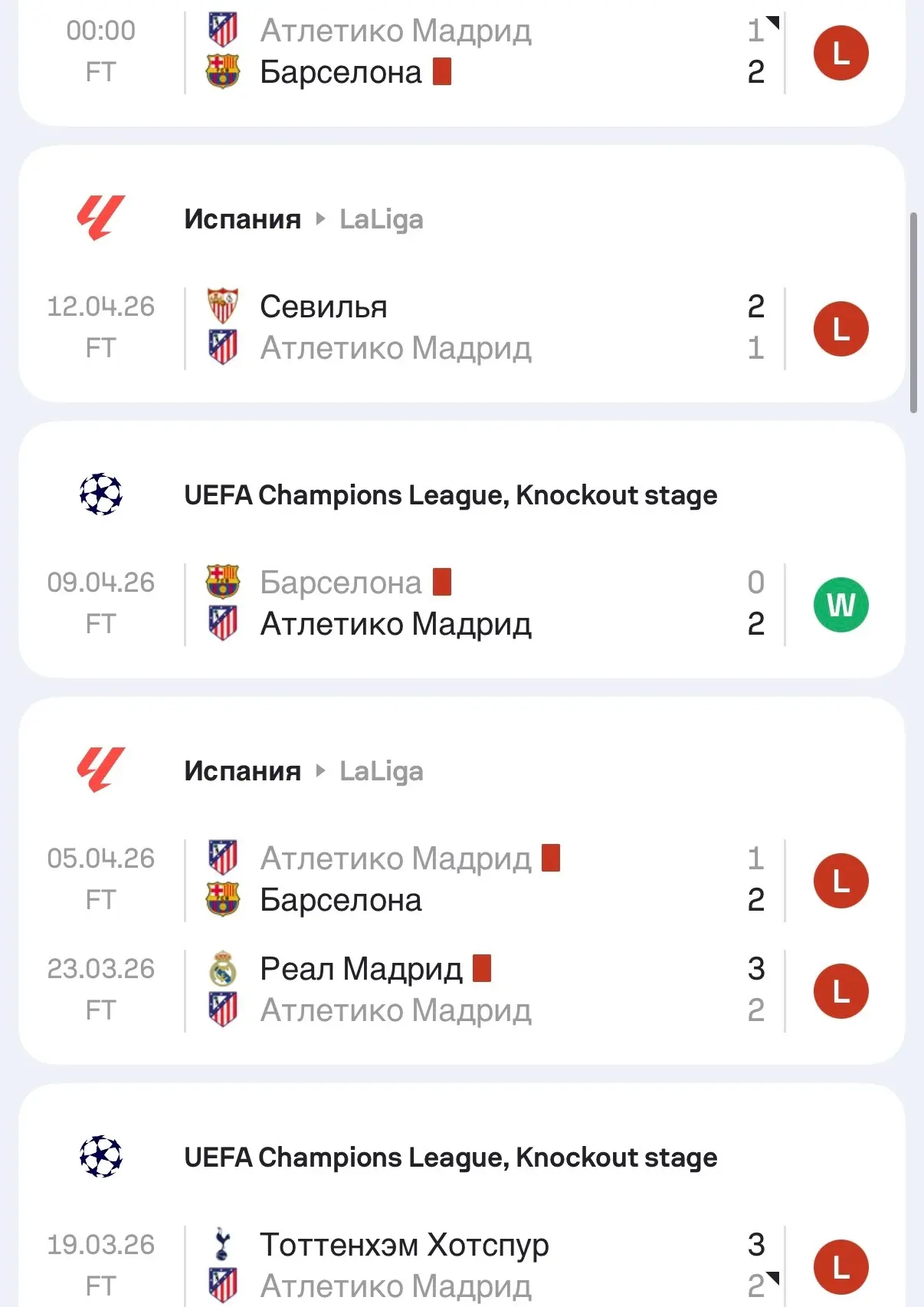924x1307 pixels.
Task: Expand the first Испания LaLiga arrow
Action: coord(321,219)
